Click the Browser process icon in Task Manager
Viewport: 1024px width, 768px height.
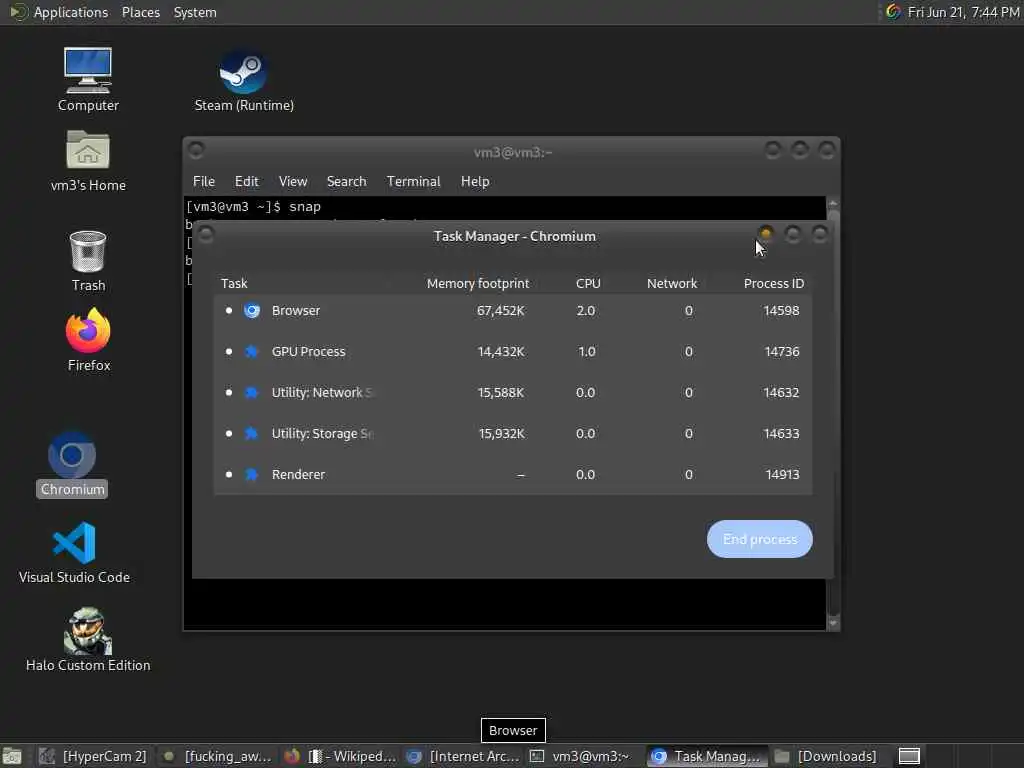pyautogui.click(x=252, y=311)
